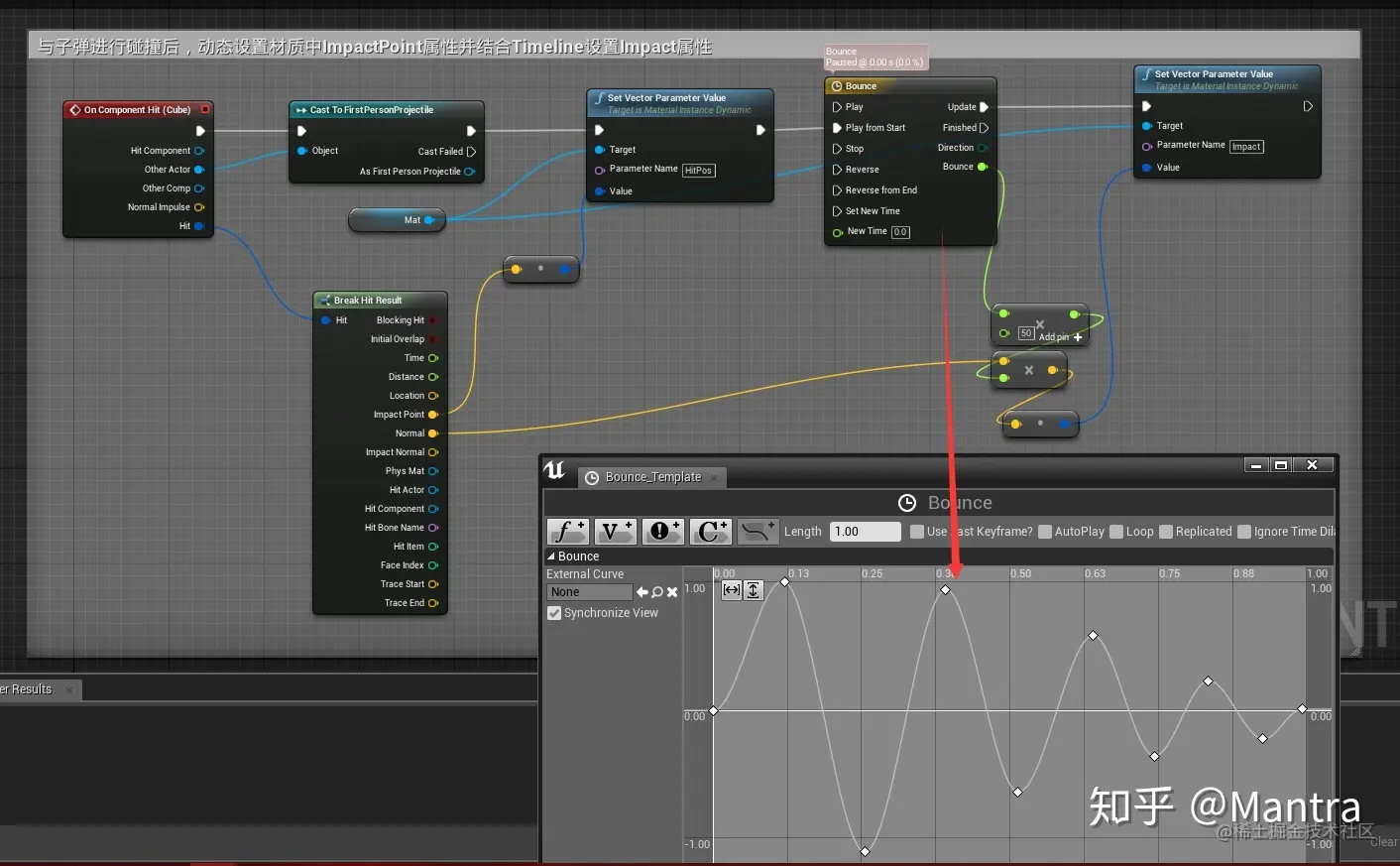Click the Impact Parameter Name field
Image resolution: width=1400 pixels, height=866 pixels.
pyautogui.click(x=1246, y=147)
